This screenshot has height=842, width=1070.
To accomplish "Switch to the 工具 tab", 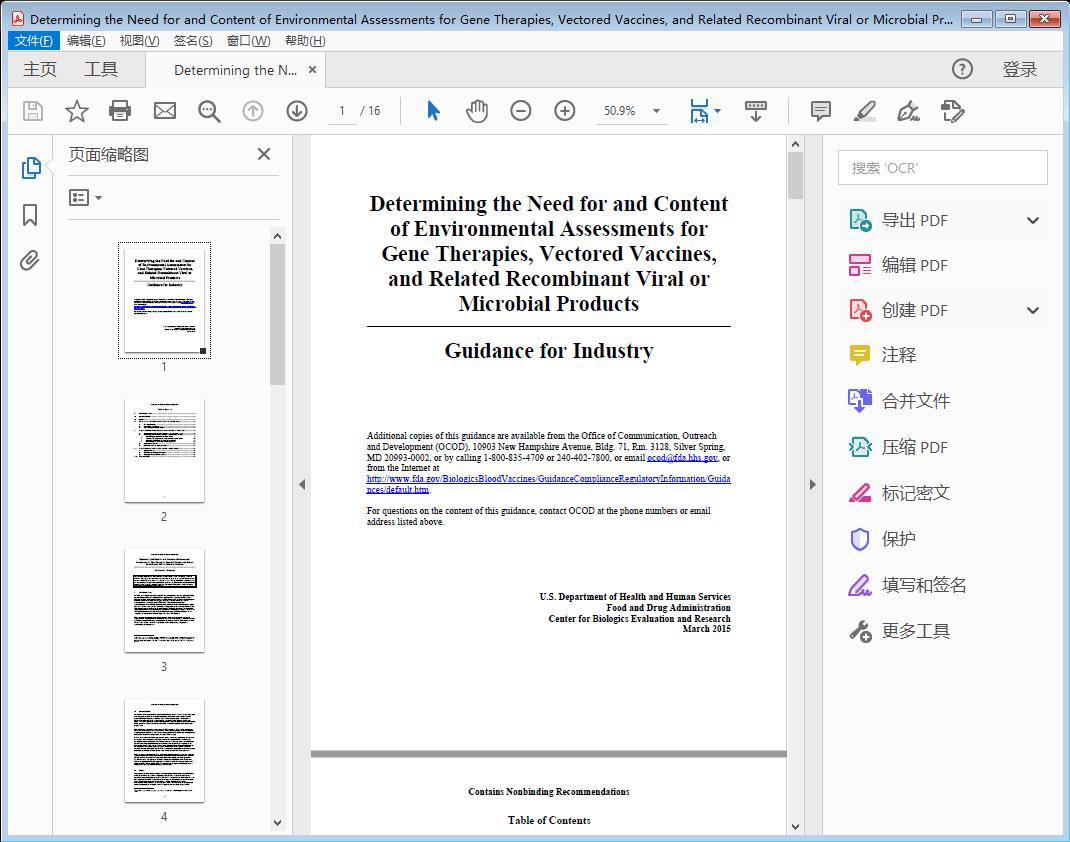I will pyautogui.click(x=100, y=69).
